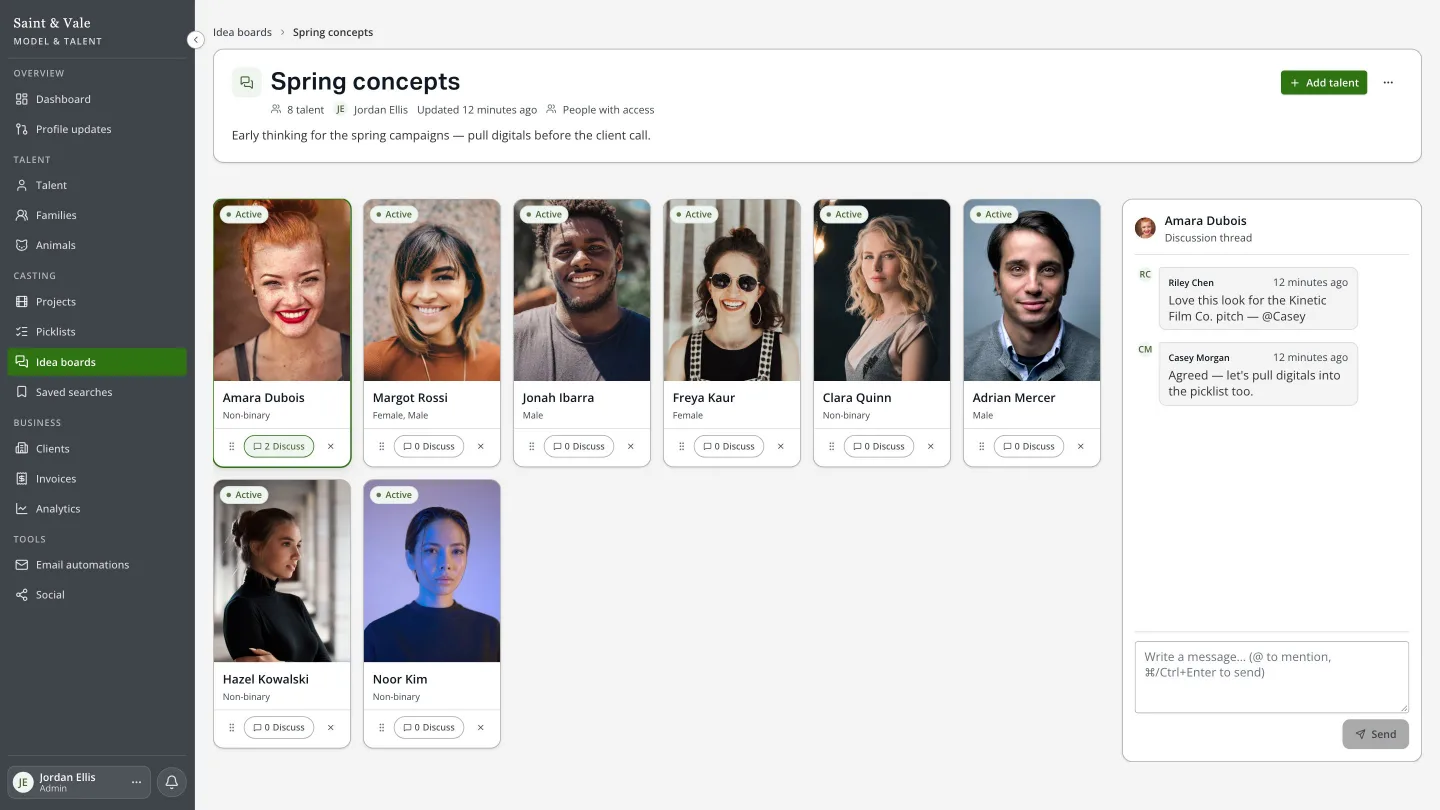Image resolution: width=1440 pixels, height=810 pixels.
Task: Click the drag handle on Jonah Ibarra card
Action: click(532, 447)
